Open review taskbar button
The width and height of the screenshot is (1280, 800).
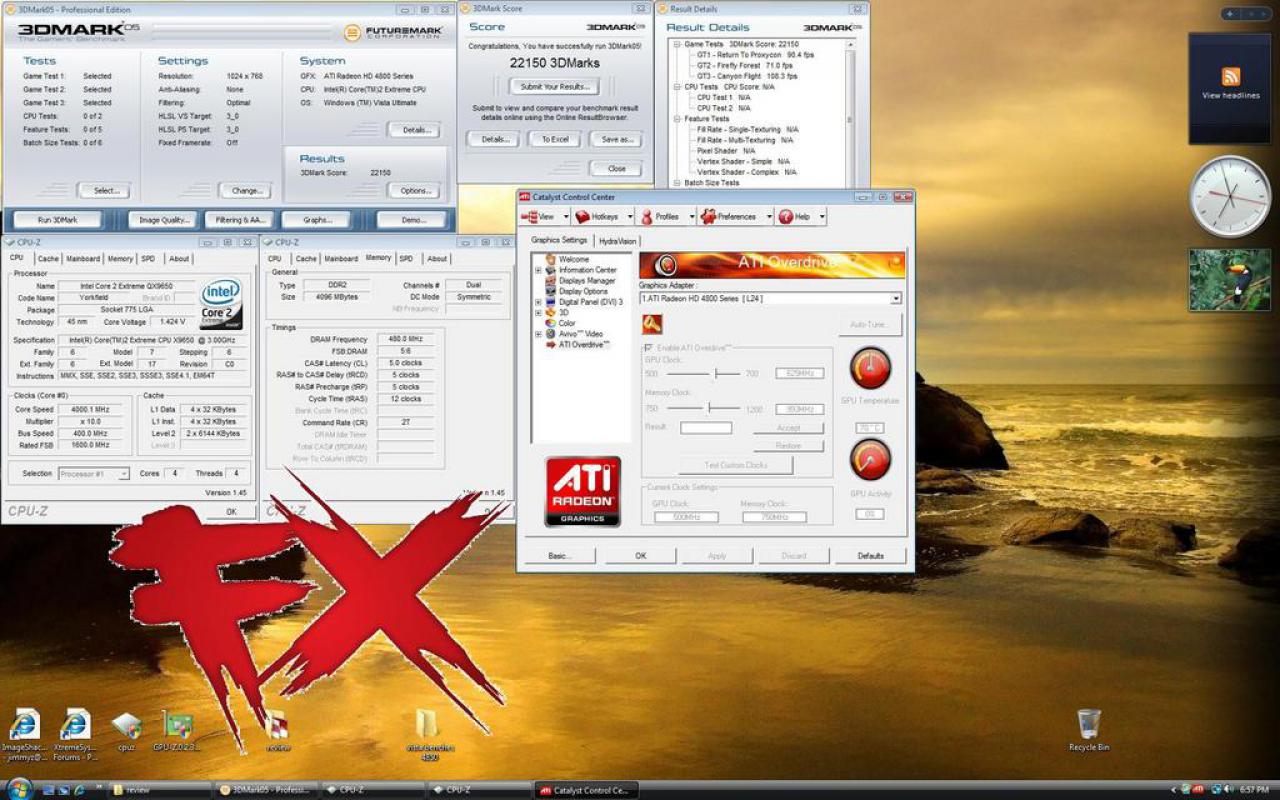pos(158,790)
